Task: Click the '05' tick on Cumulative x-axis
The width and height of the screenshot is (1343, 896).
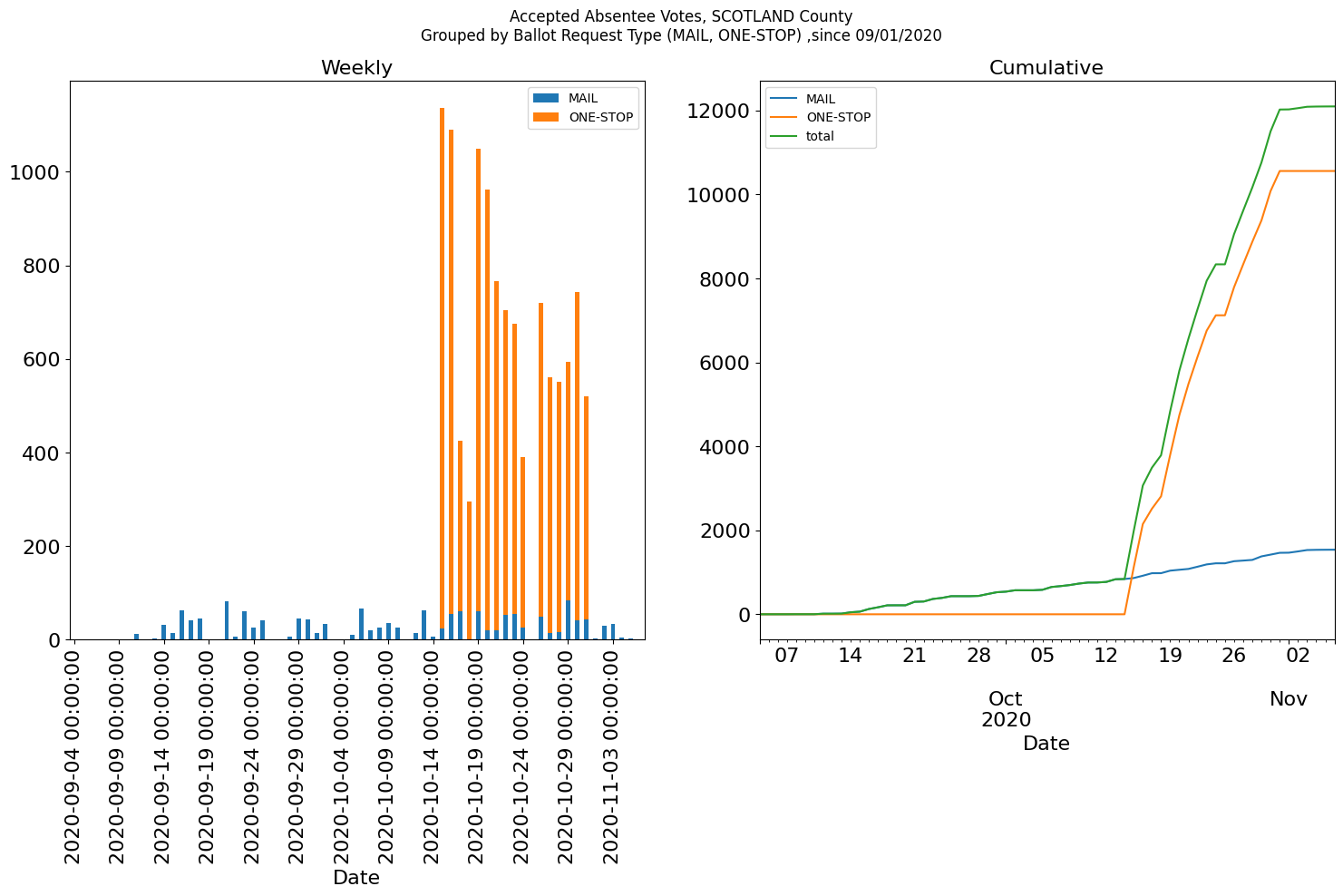Action: (1042, 655)
